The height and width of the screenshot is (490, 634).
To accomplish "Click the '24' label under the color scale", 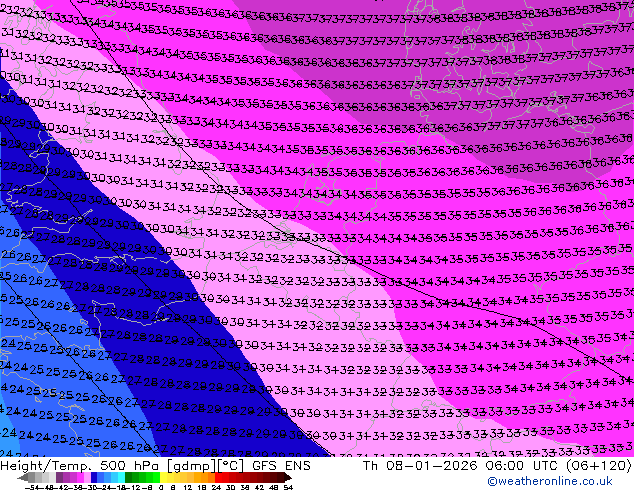I will click(216, 488).
